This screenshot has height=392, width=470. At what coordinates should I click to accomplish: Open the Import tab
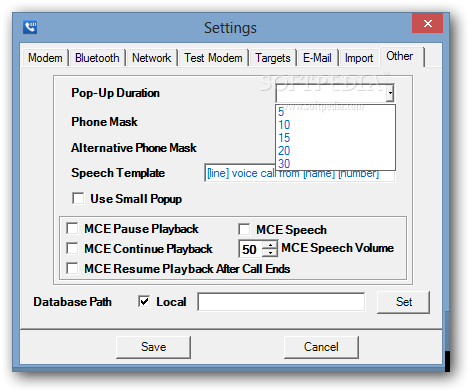359,58
